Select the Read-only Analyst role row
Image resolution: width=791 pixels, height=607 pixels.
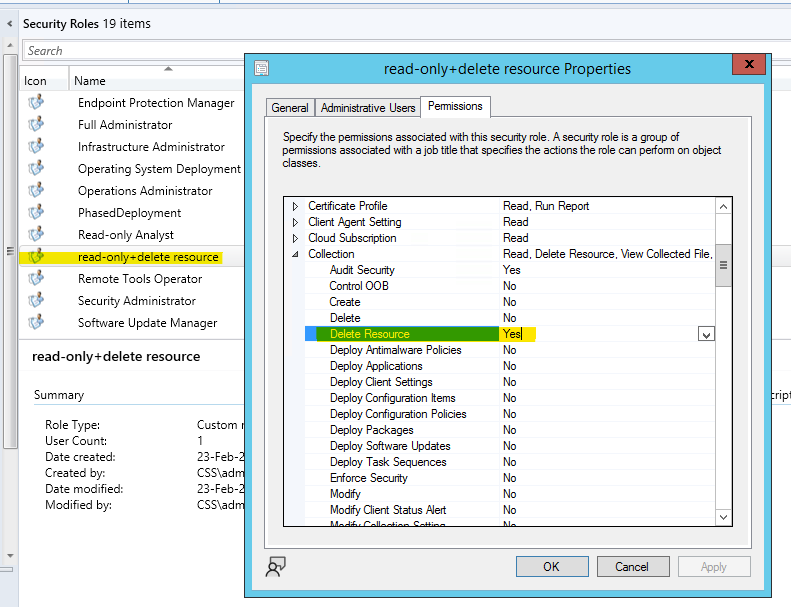(x=132, y=235)
